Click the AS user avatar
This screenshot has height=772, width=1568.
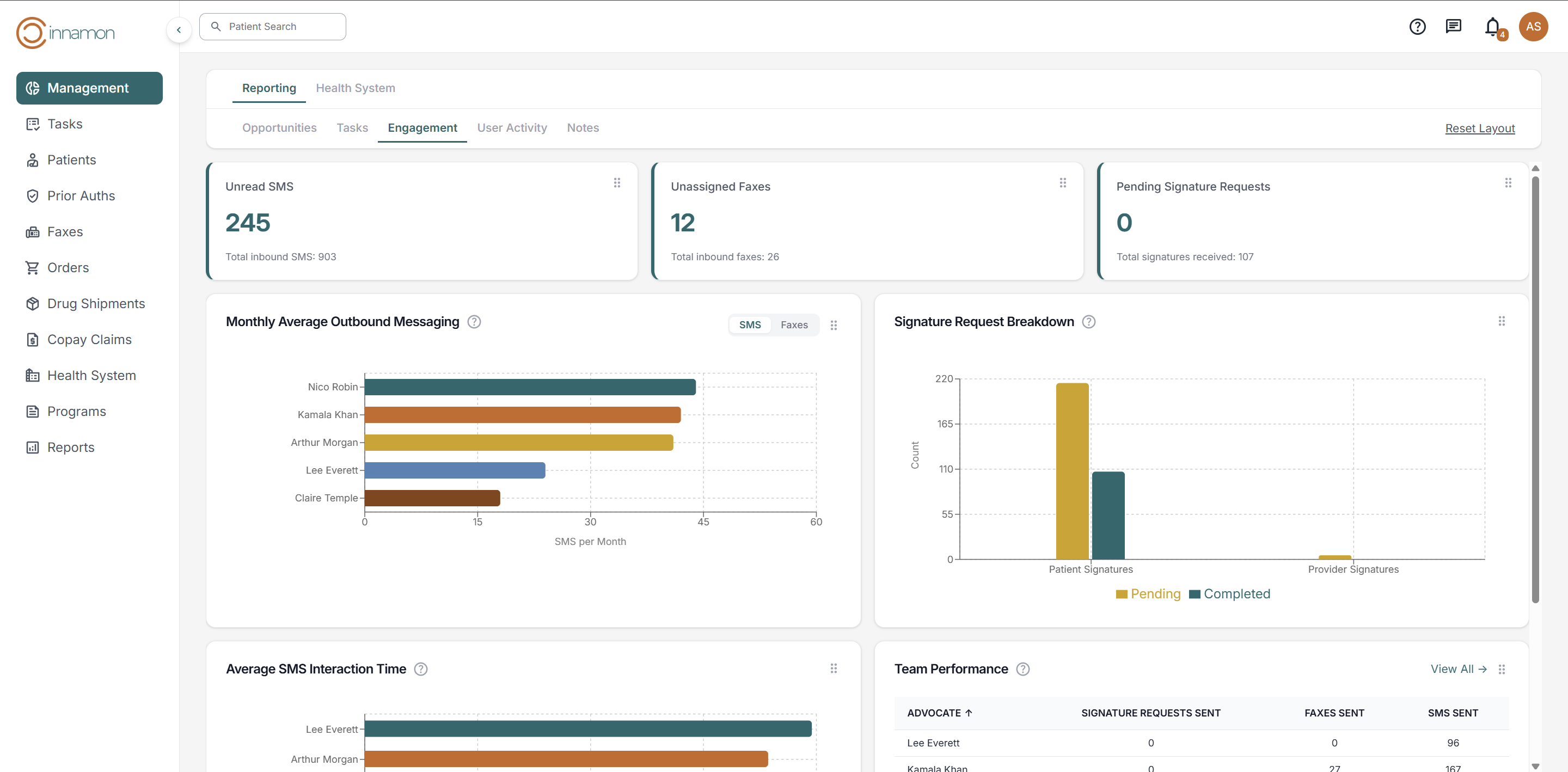tap(1533, 27)
